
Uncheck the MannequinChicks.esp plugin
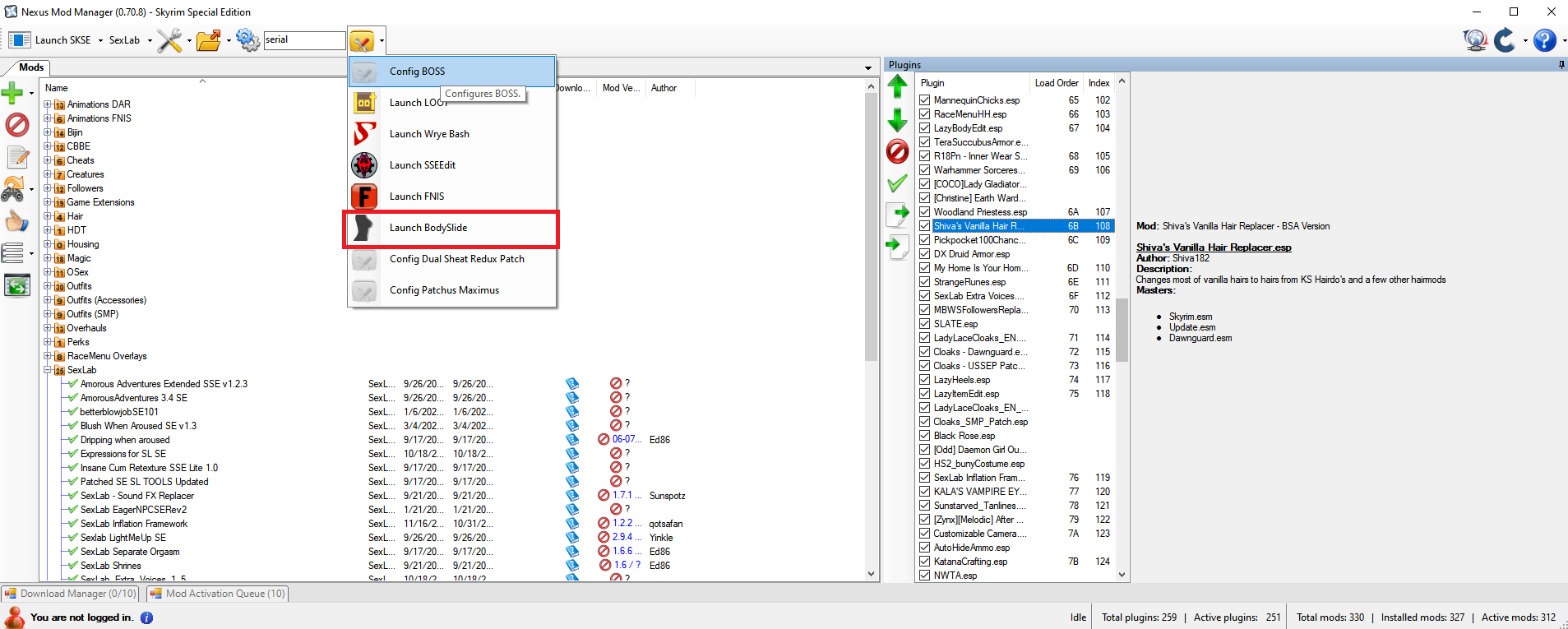(x=925, y=100)
